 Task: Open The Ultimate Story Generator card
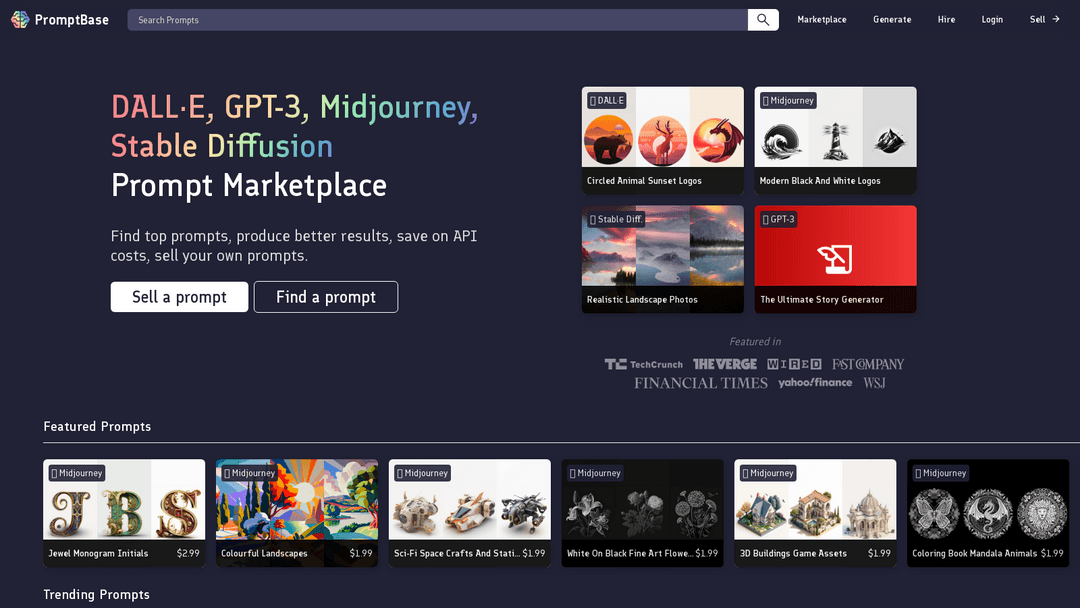pos(835,260)
